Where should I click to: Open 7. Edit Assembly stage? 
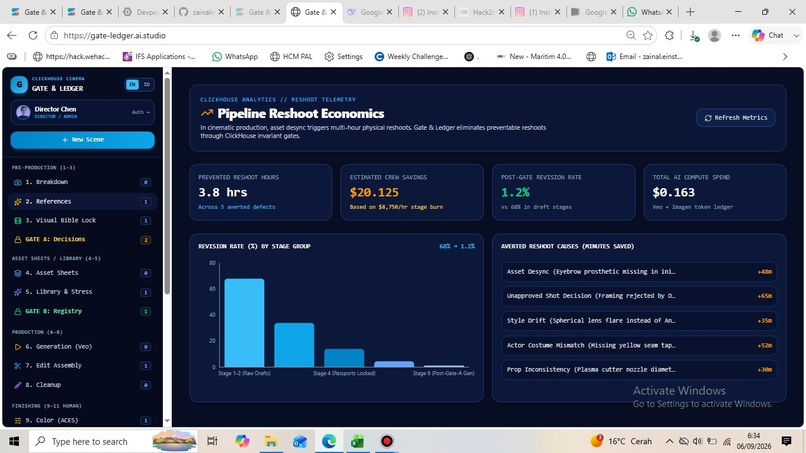82,366
